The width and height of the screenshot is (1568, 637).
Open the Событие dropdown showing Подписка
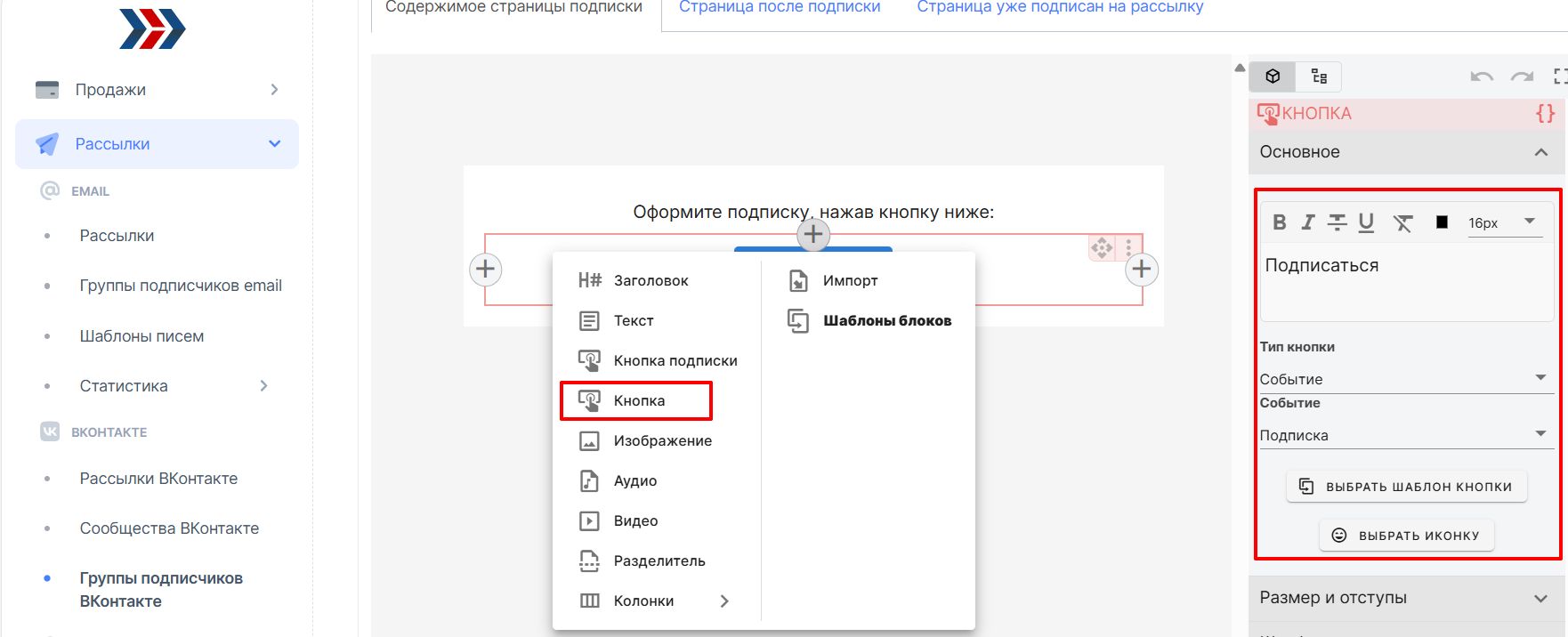[x=1406, y=435]
